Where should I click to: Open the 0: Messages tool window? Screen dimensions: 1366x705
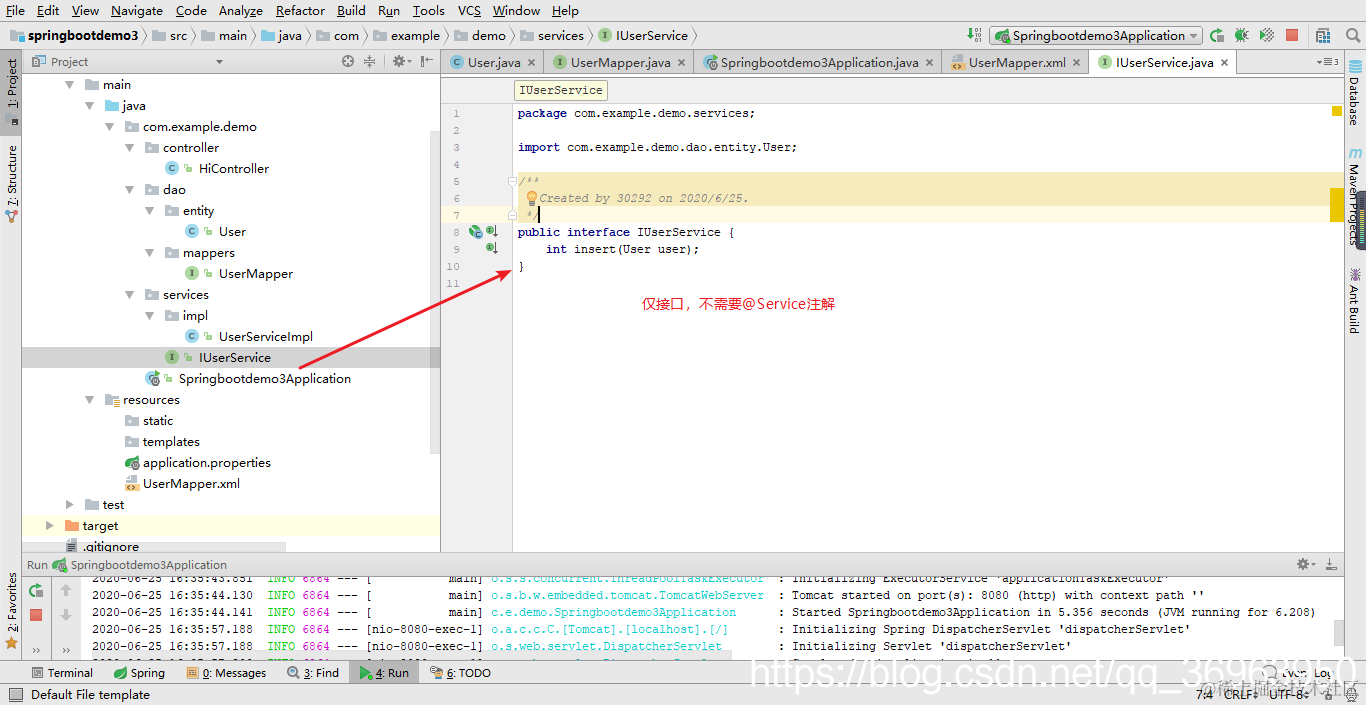(x=227, y=673)
